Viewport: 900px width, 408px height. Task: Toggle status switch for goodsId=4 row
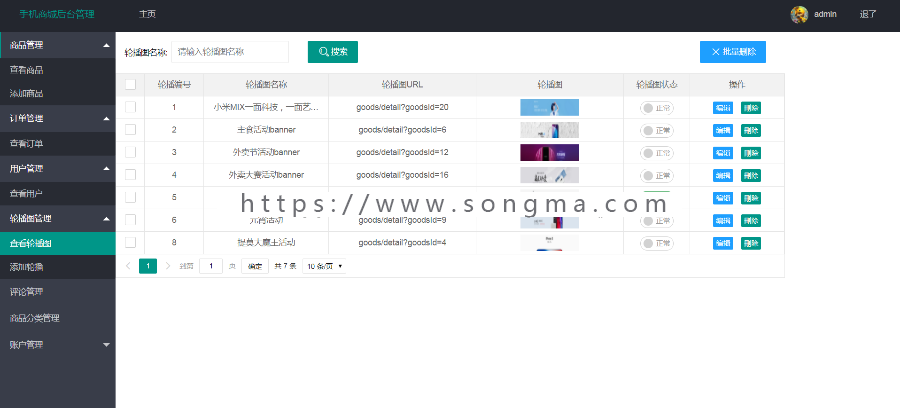pyautogui.click(x=657, y=243)
